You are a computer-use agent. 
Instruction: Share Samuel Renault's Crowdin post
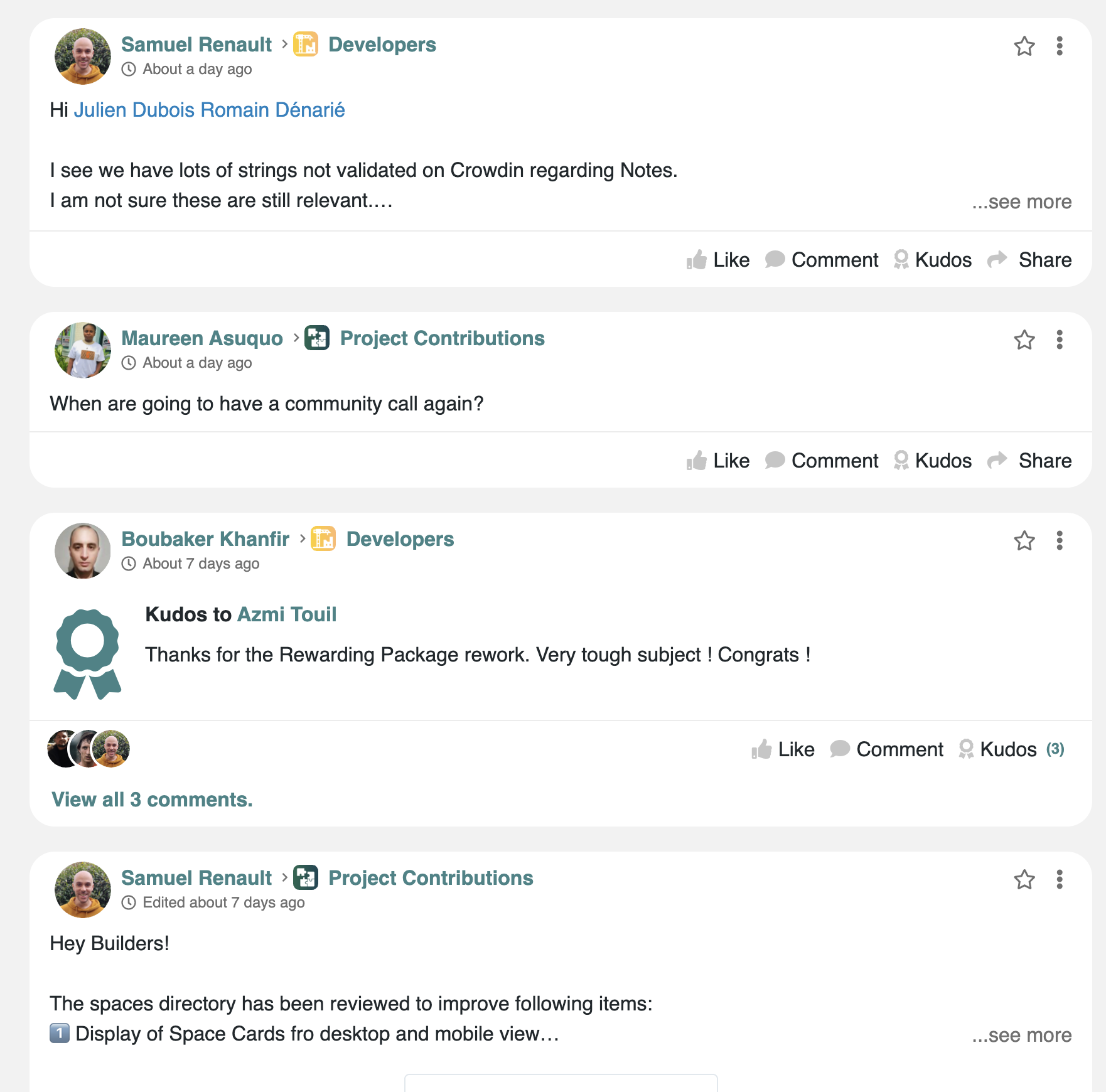click(x=1029, y=260)
